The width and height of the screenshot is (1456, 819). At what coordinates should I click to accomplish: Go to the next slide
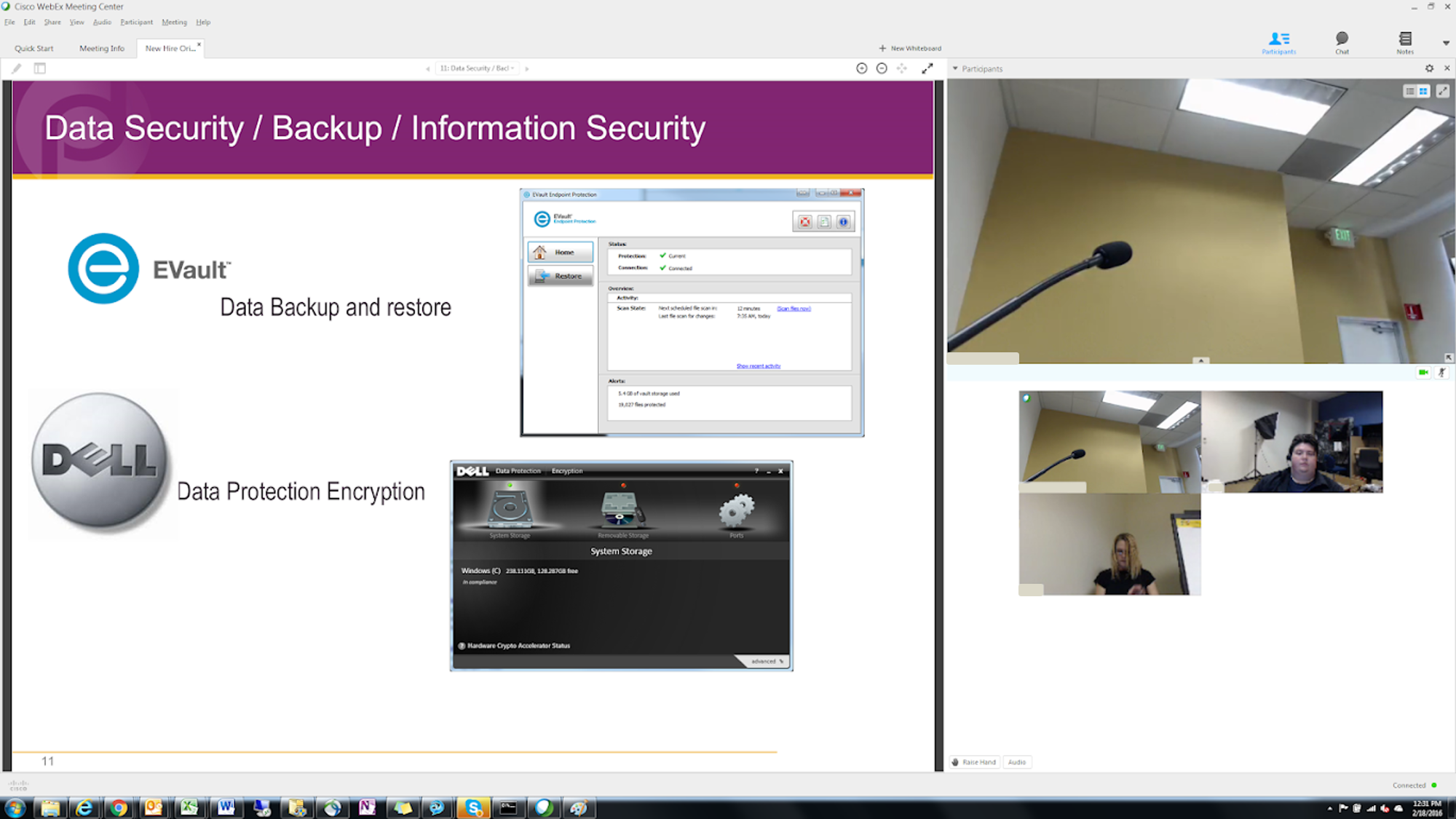pos(527,68)
